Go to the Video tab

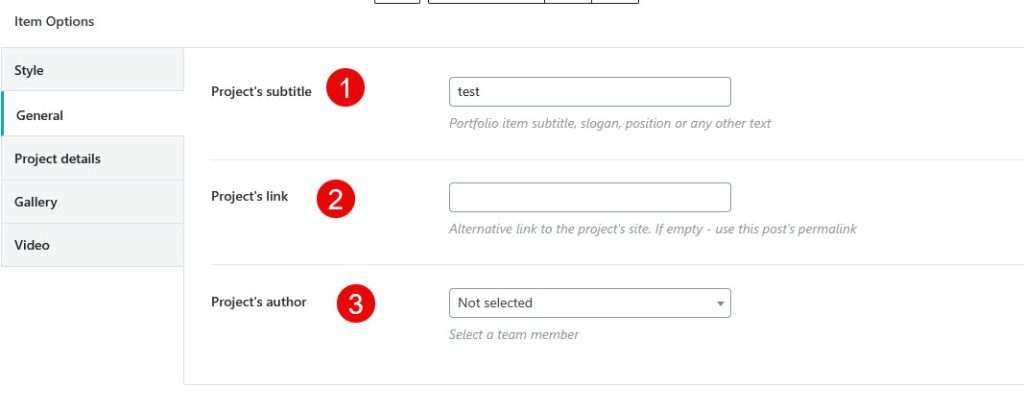click(x=92, y=245)
